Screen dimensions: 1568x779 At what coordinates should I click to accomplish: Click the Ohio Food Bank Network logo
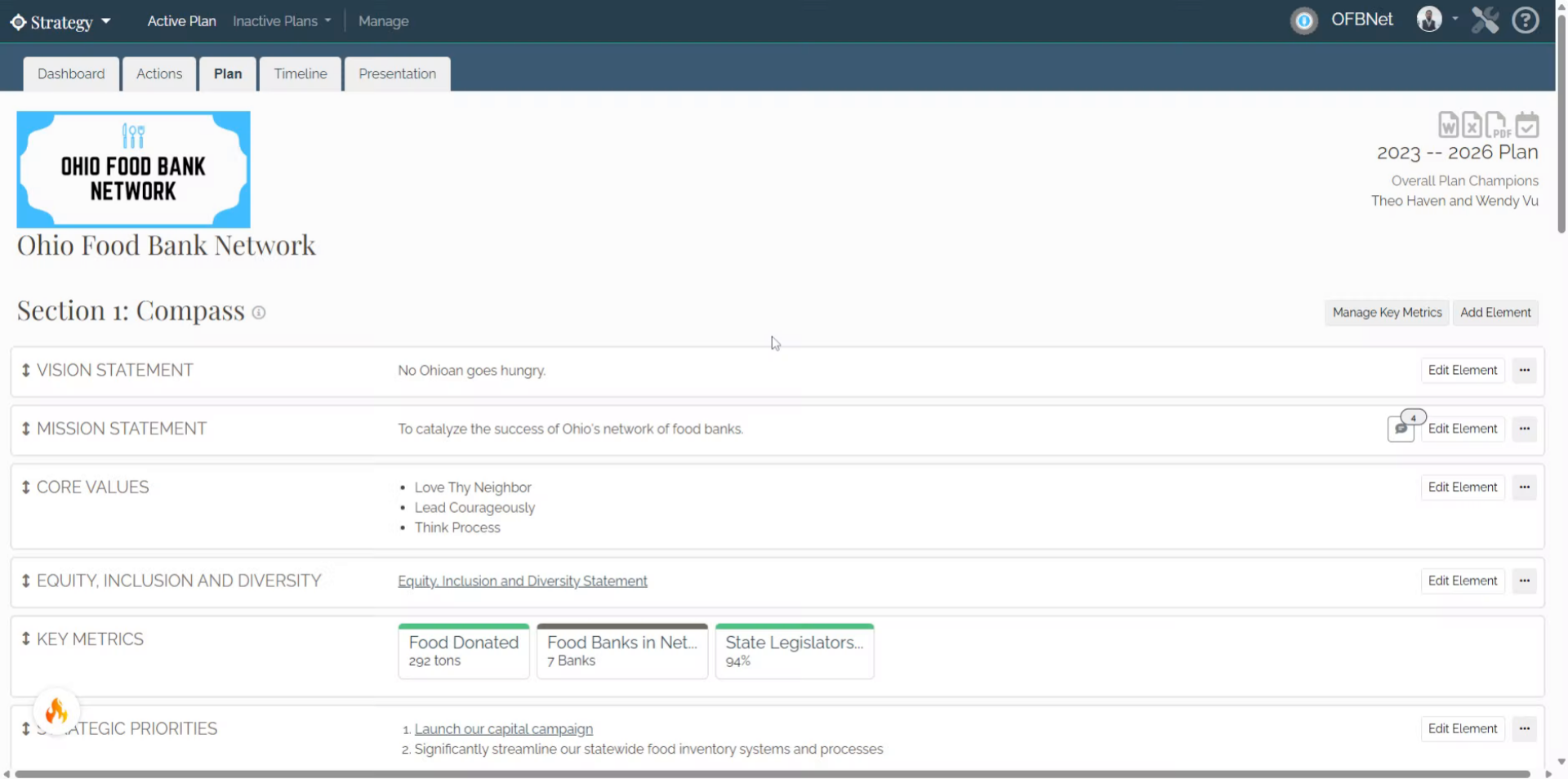coord(134,170)
